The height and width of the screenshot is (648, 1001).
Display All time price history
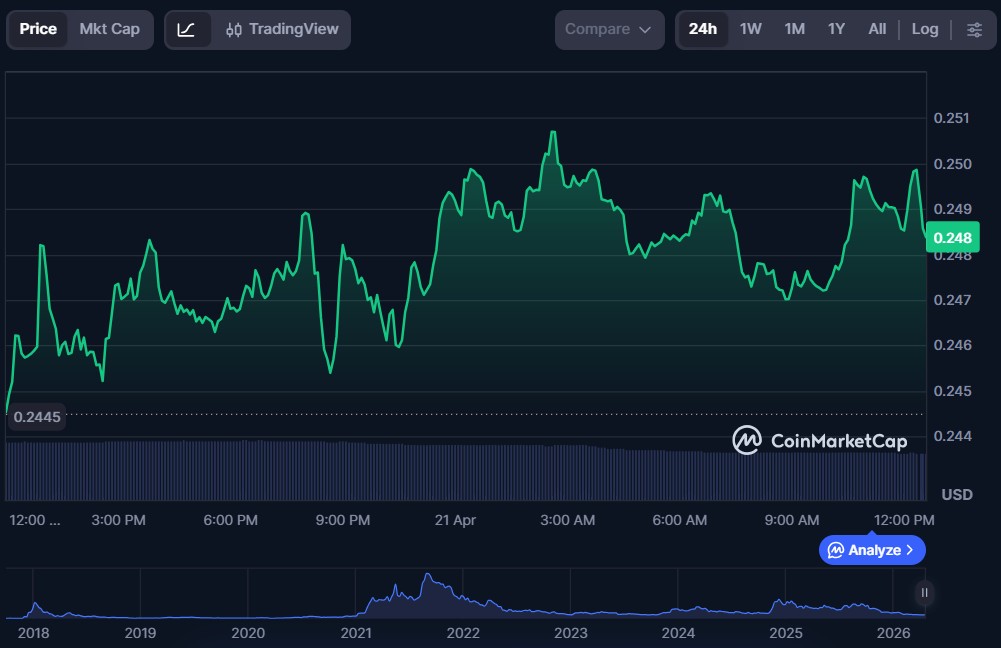coord(877,29)
